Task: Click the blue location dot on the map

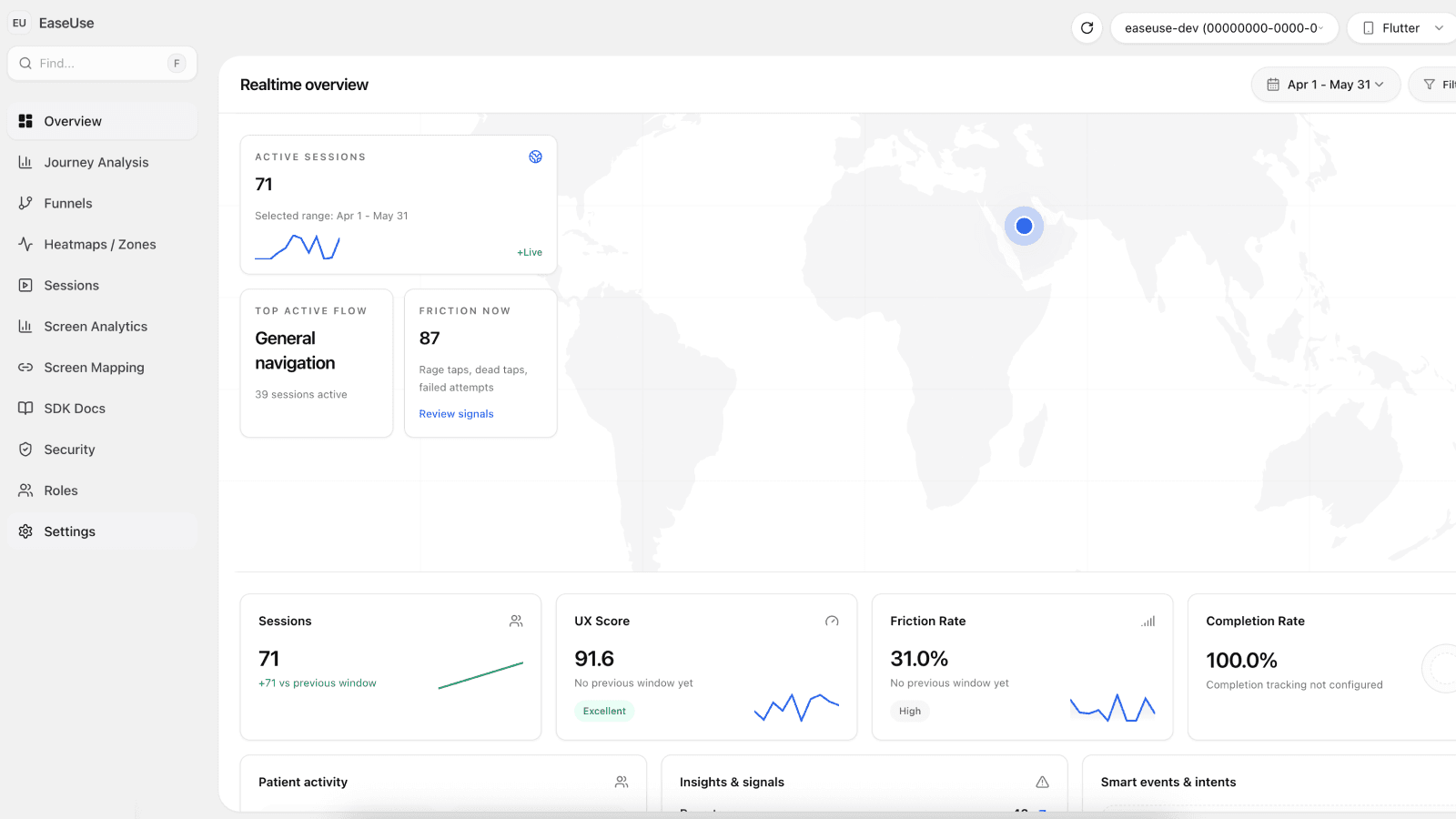Action: point(1024,226)
